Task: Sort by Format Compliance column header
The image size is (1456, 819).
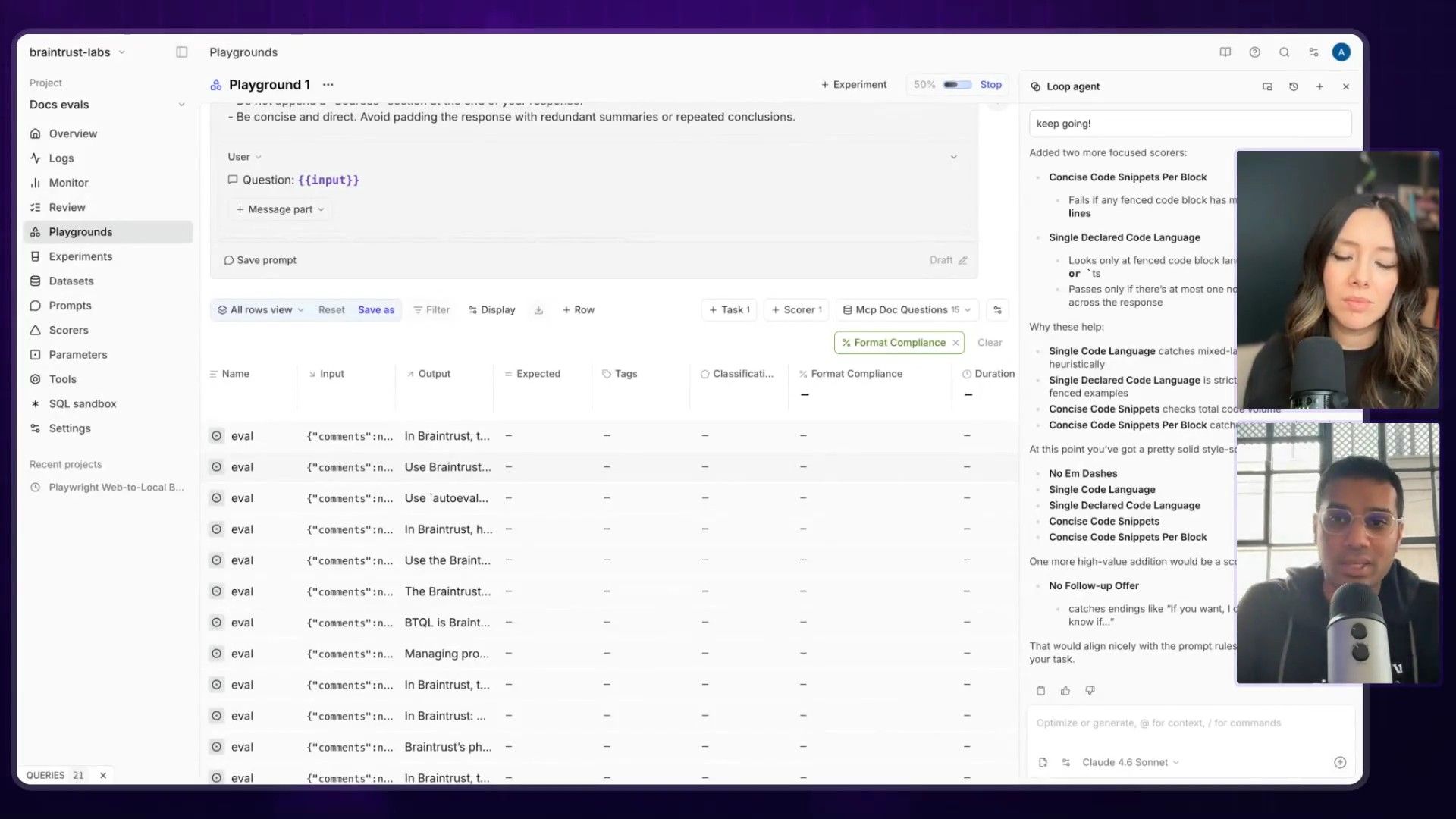Action: pos(856,374)
